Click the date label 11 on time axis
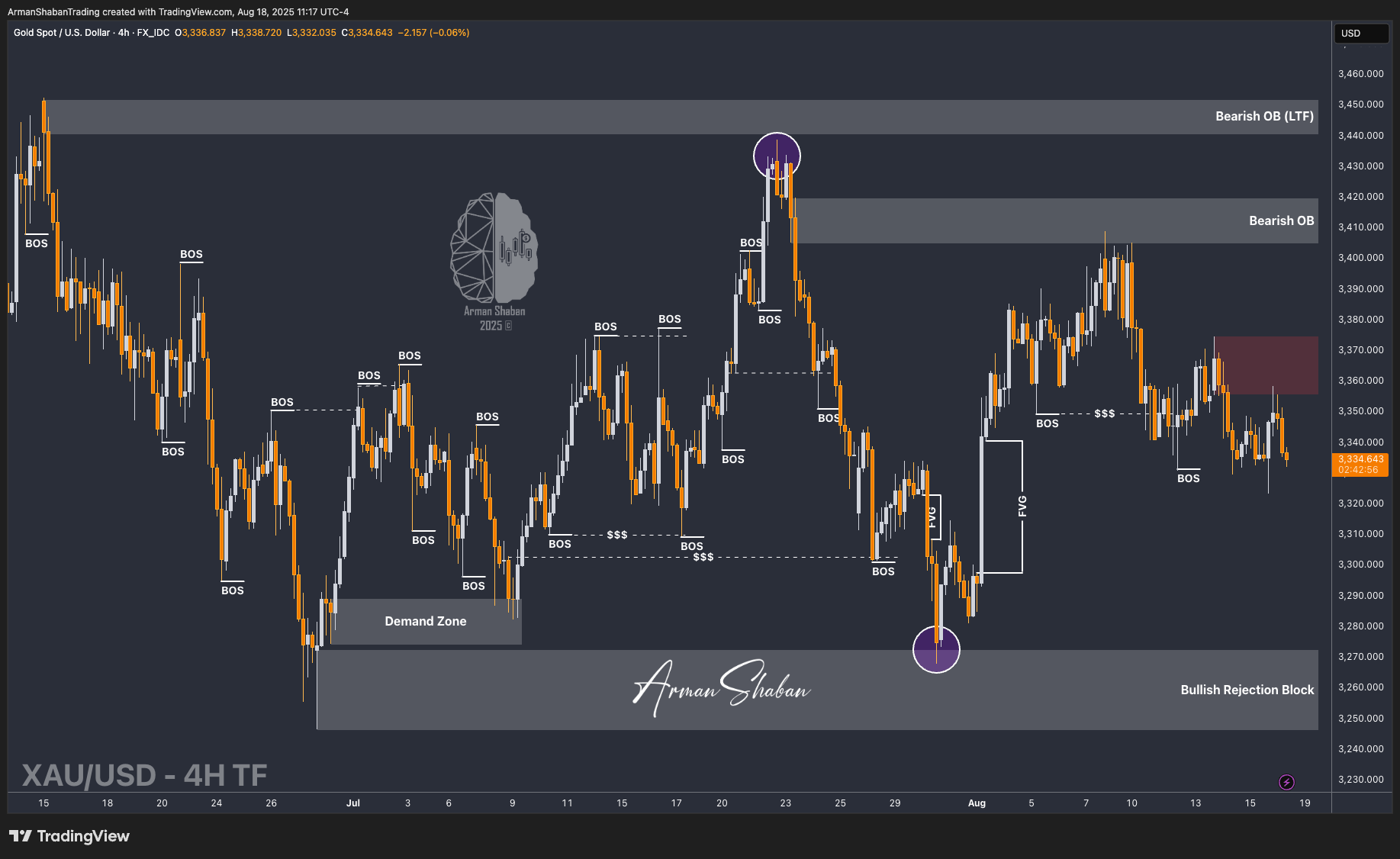The width and height of the screenshot is (1400, 859). tap(567, 803)
